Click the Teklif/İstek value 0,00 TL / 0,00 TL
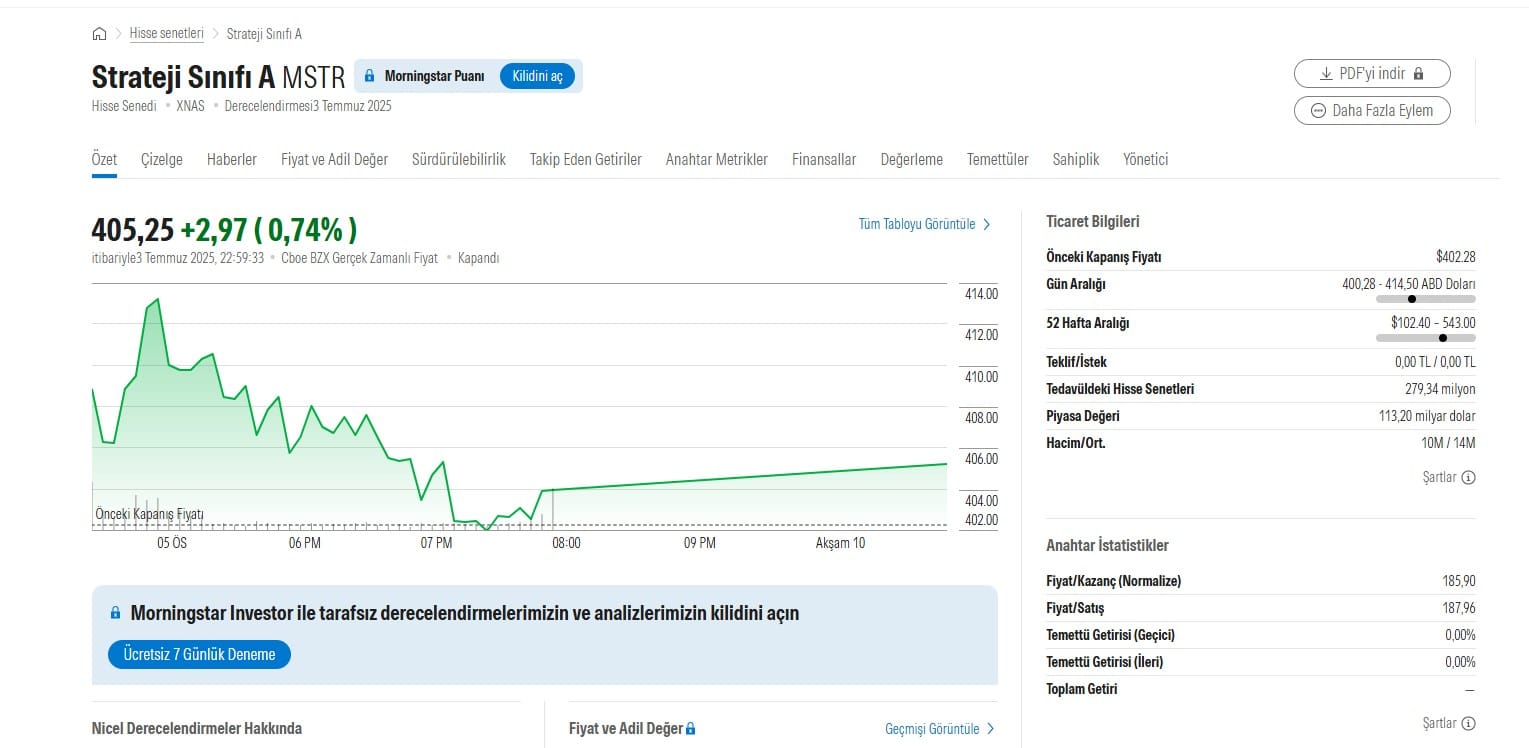The width and height of the screenshot is (1529, 748). point(1435,362)
